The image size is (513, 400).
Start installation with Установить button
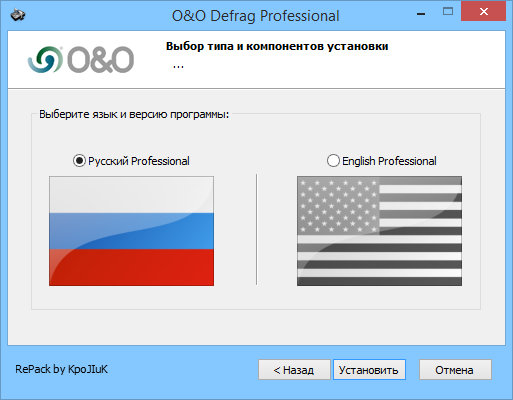point(369,370)
